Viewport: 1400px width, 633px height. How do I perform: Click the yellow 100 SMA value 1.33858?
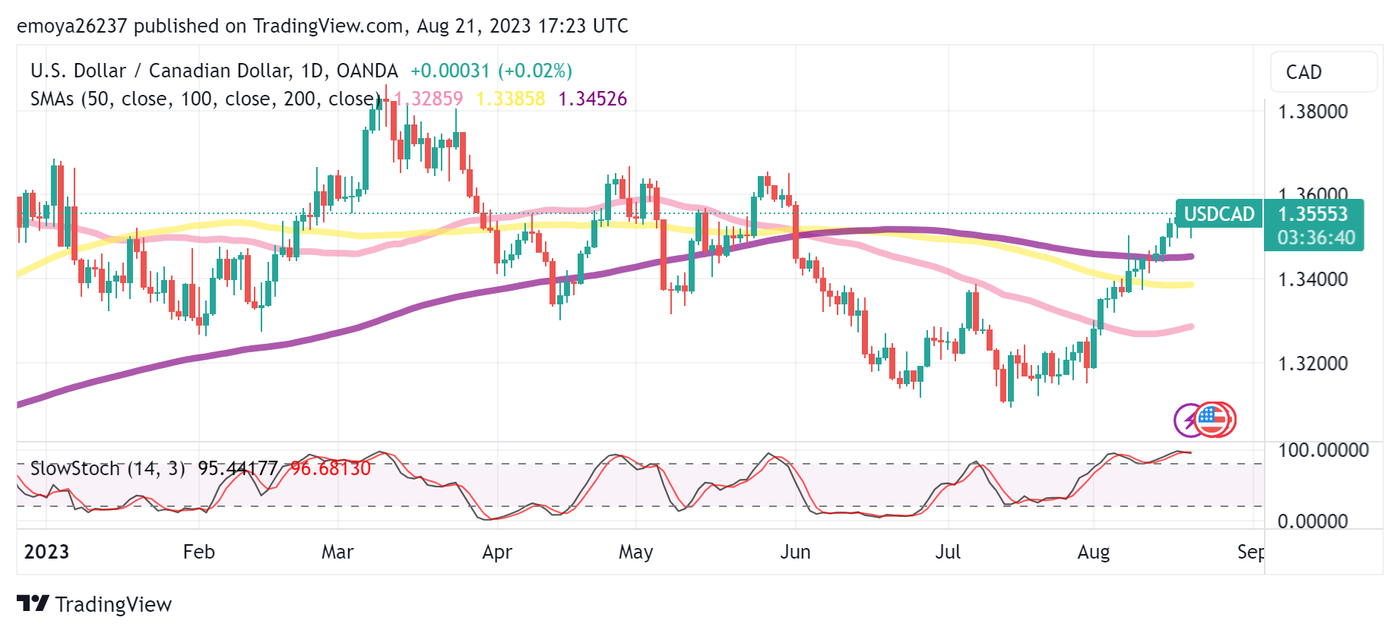tap(510, 99)
